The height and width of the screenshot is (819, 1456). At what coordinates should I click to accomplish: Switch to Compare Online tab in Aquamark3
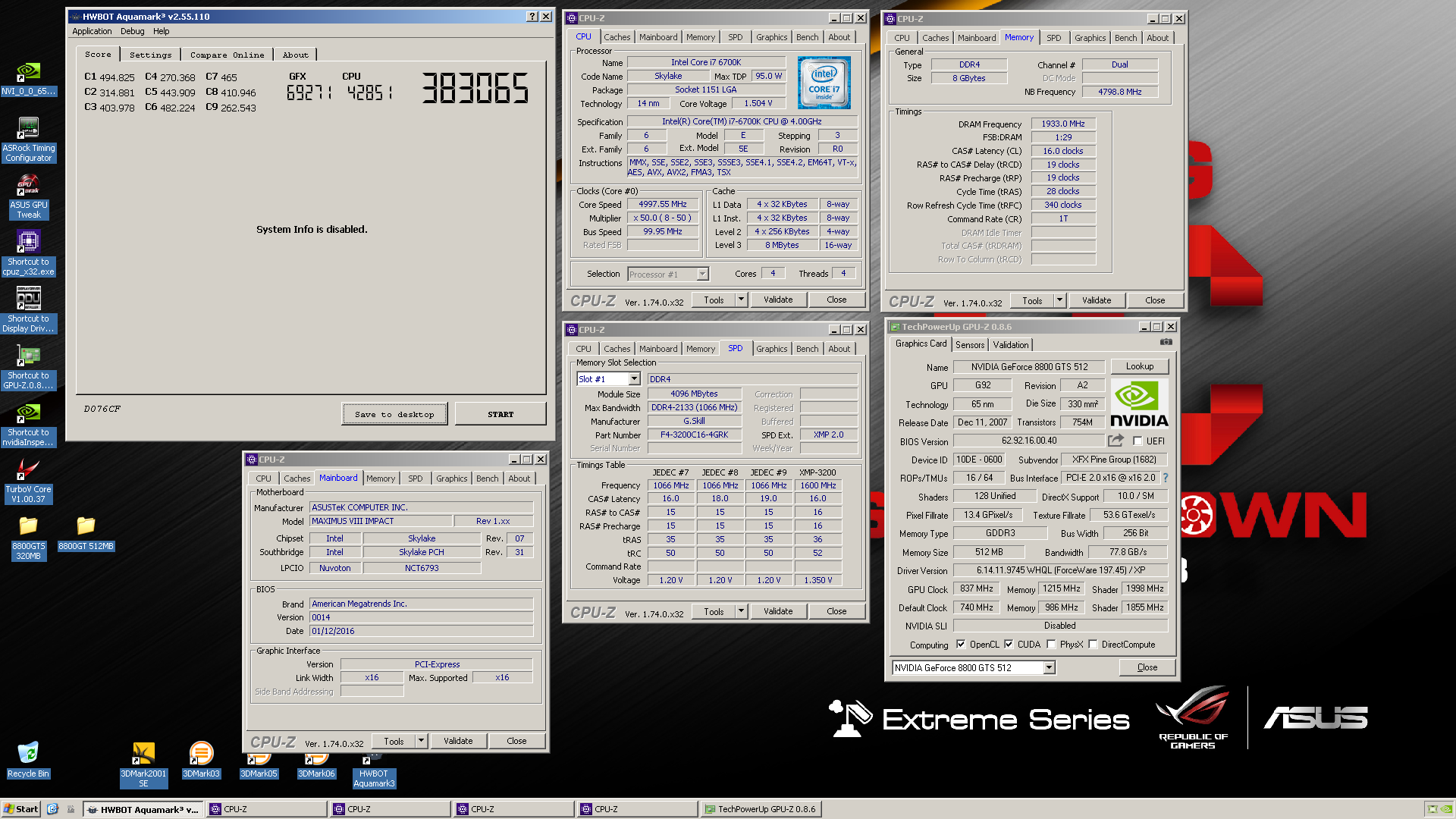pos(227,55)
